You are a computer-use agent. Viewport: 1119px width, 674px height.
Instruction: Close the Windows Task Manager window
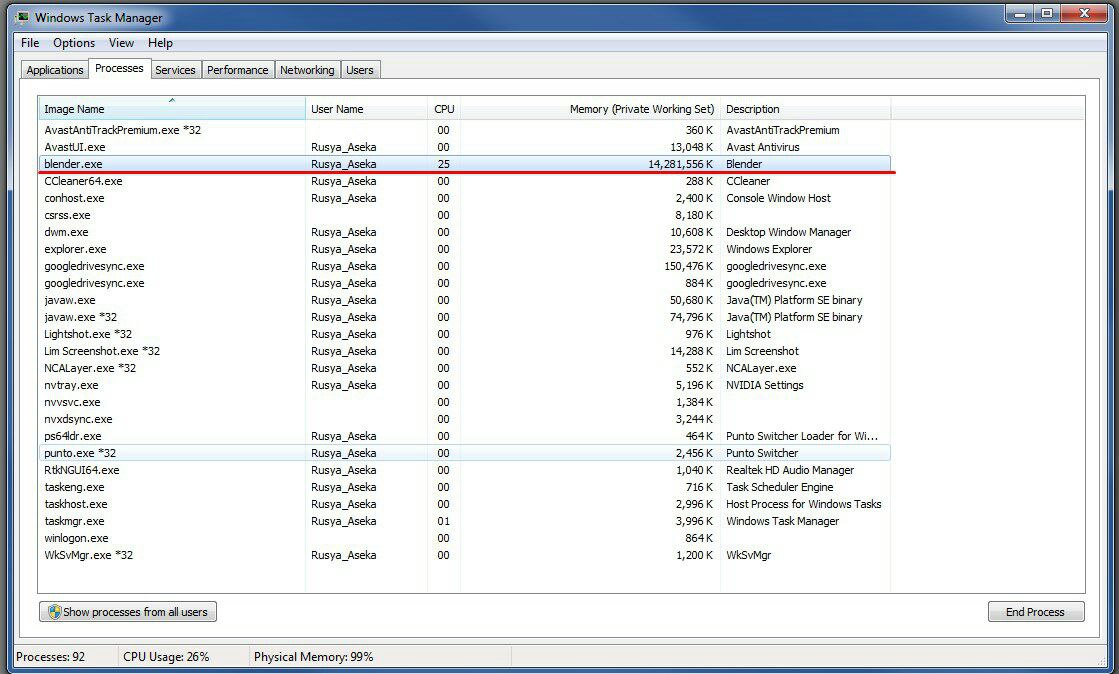tap(1085, 14)
